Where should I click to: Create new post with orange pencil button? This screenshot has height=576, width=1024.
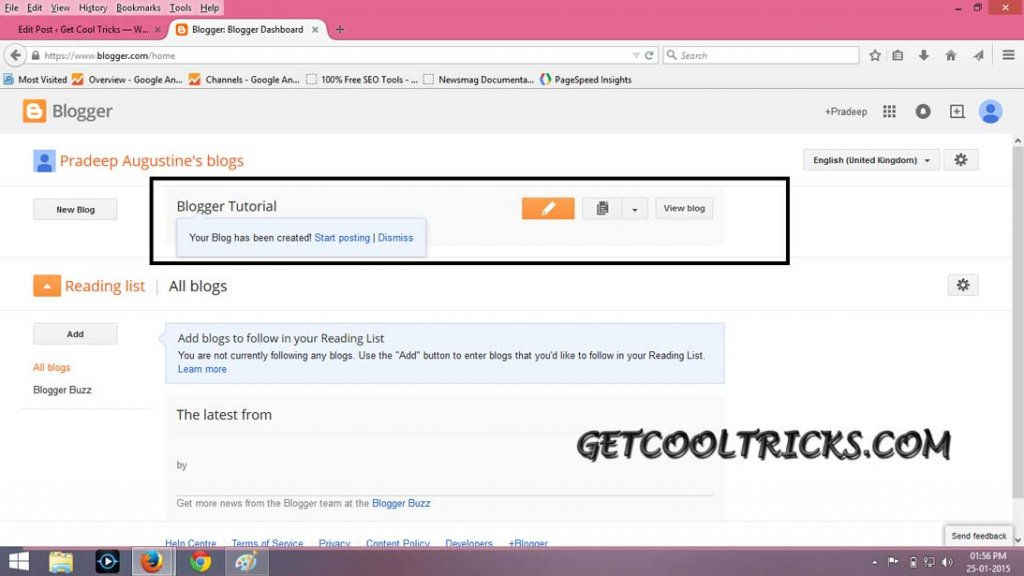tap(548, 208)
